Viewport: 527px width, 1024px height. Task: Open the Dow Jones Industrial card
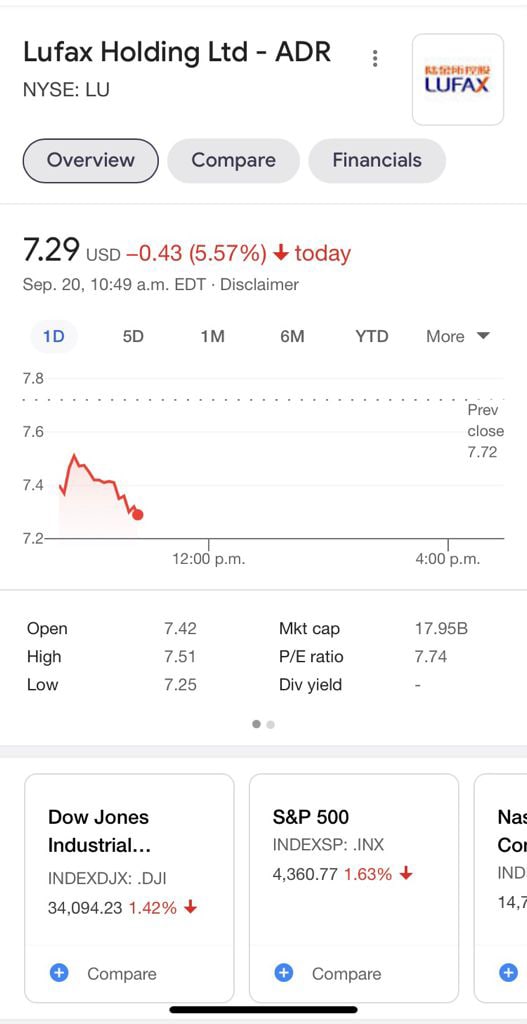(129, 888)
